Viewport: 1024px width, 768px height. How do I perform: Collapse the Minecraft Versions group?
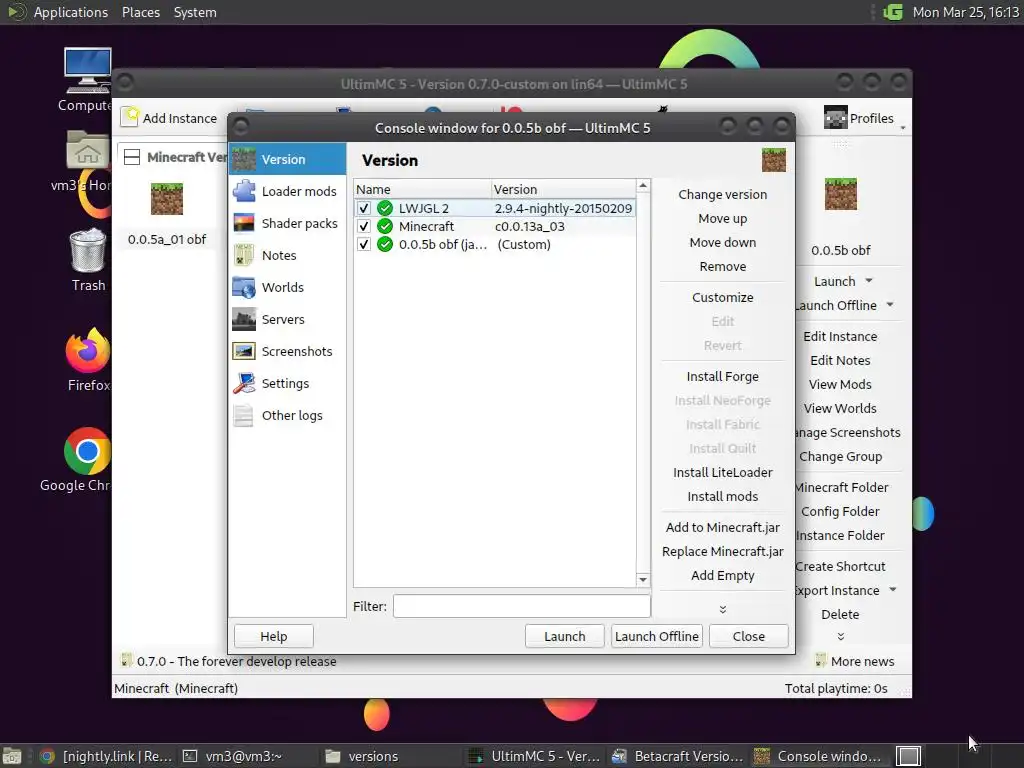point(132,157)
